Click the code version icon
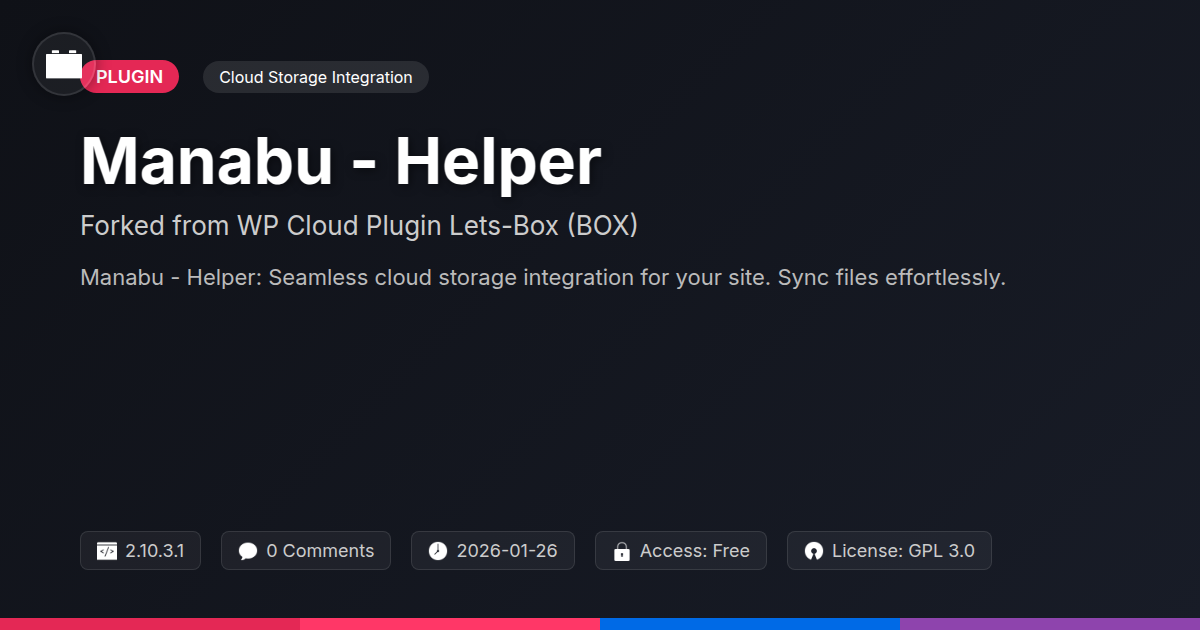This screenshot has width=1200, height=630. tap(107, 551)
